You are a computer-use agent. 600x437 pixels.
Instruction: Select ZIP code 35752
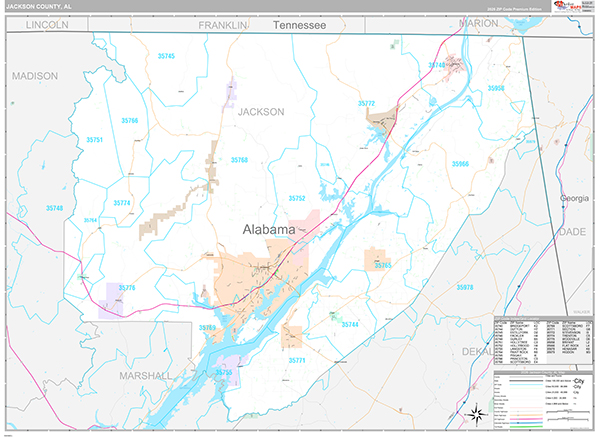click(x=297, y=198)
